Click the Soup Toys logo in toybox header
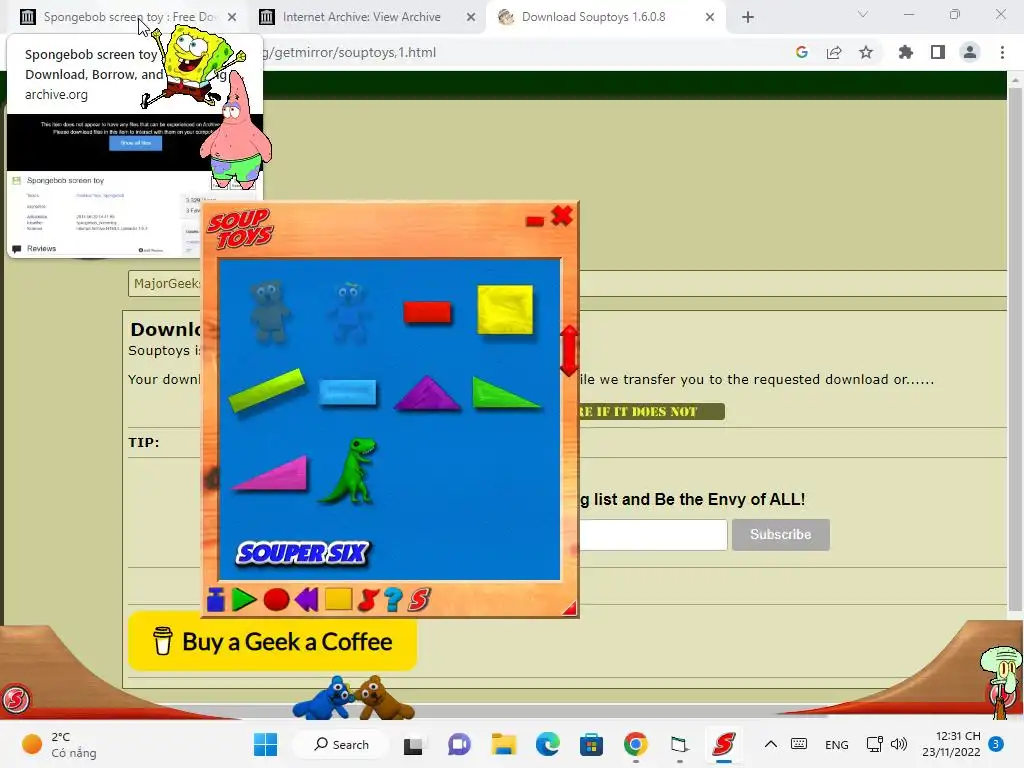Viewport: 1024px width, 768px height. click(x=240, y=229)
